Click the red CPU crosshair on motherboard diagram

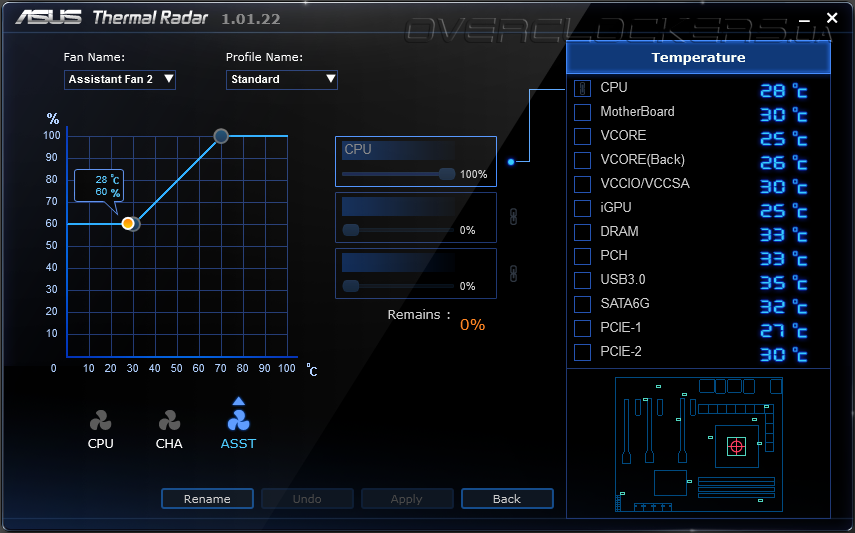click(x=736, y=447)
